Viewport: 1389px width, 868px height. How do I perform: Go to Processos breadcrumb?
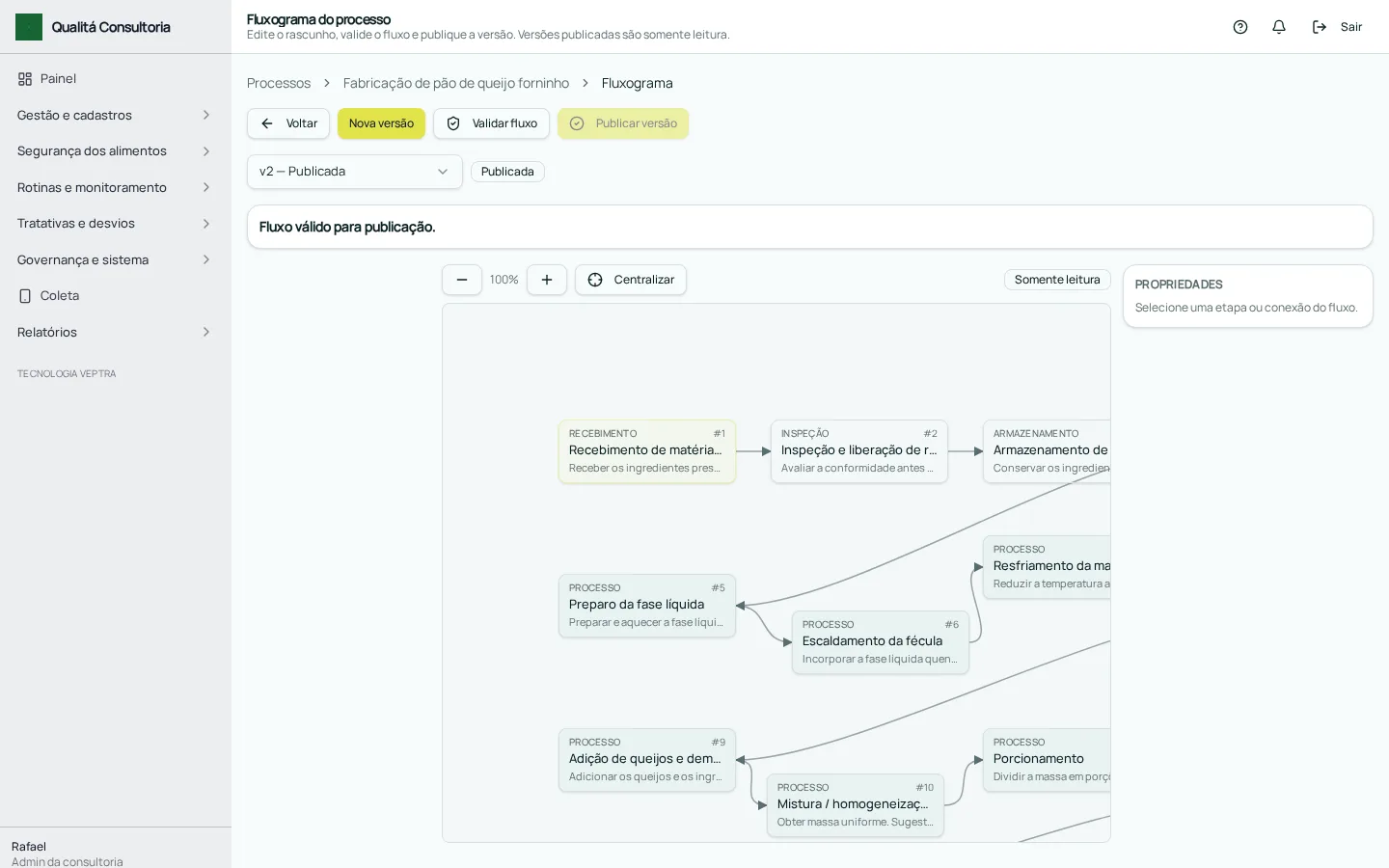click(x=279, y=83)
